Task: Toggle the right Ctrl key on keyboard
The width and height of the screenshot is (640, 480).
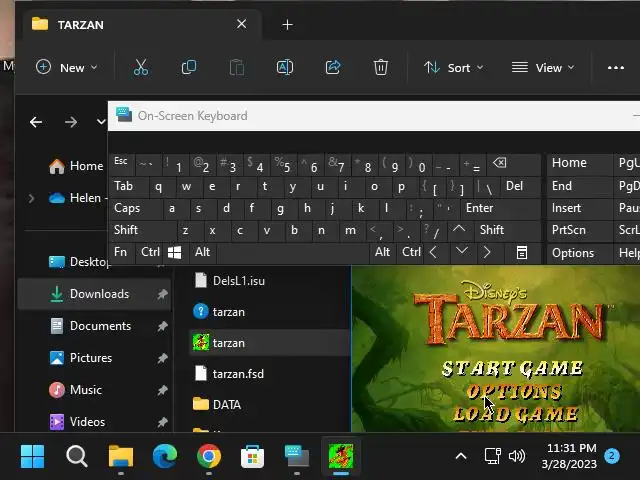Action: coord(411,253)
